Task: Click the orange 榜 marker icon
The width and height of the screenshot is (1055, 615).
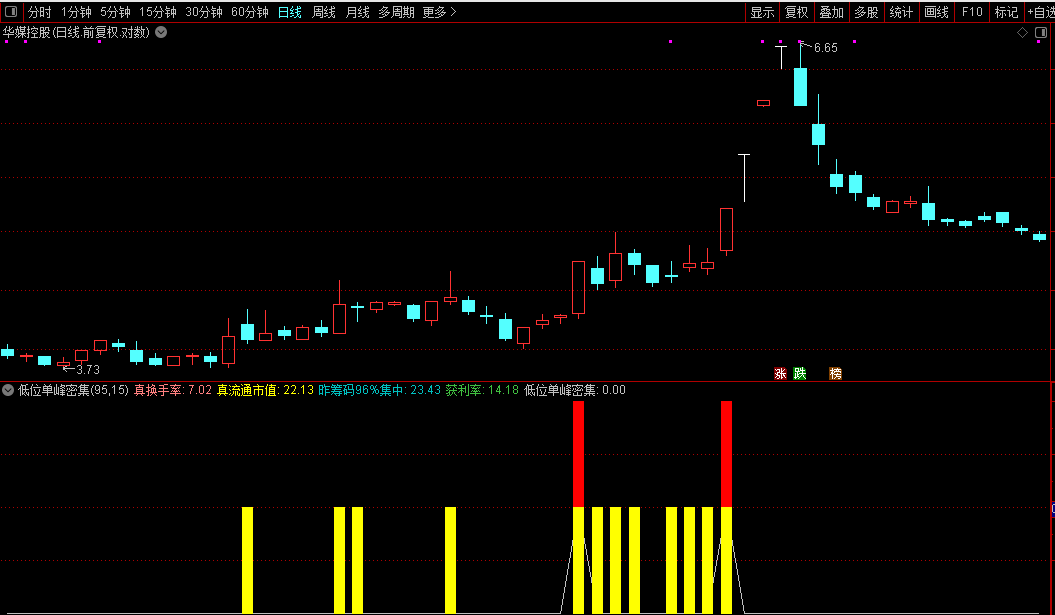Action: [836, 373]
